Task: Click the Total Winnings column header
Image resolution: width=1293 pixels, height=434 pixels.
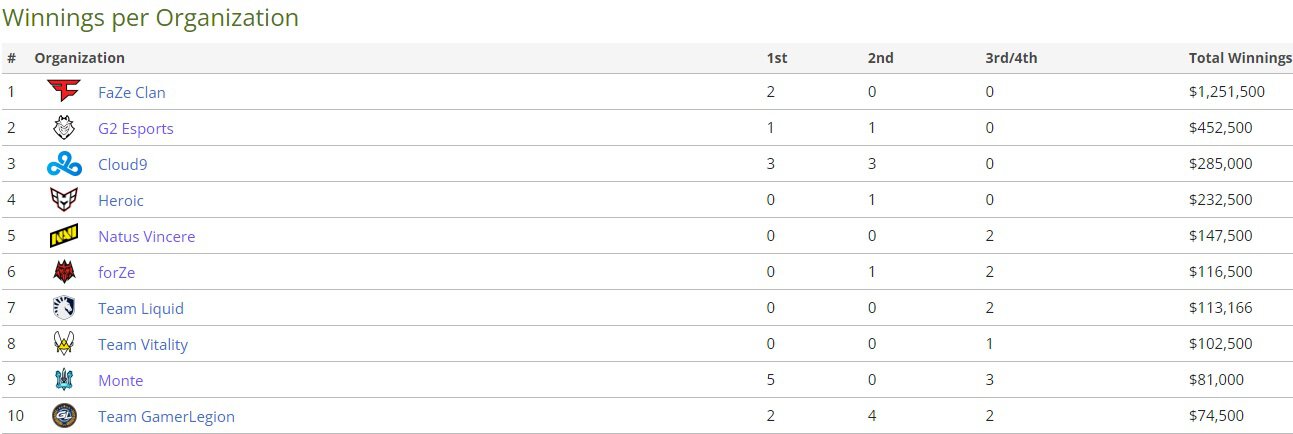Action: click(1240, 58)
